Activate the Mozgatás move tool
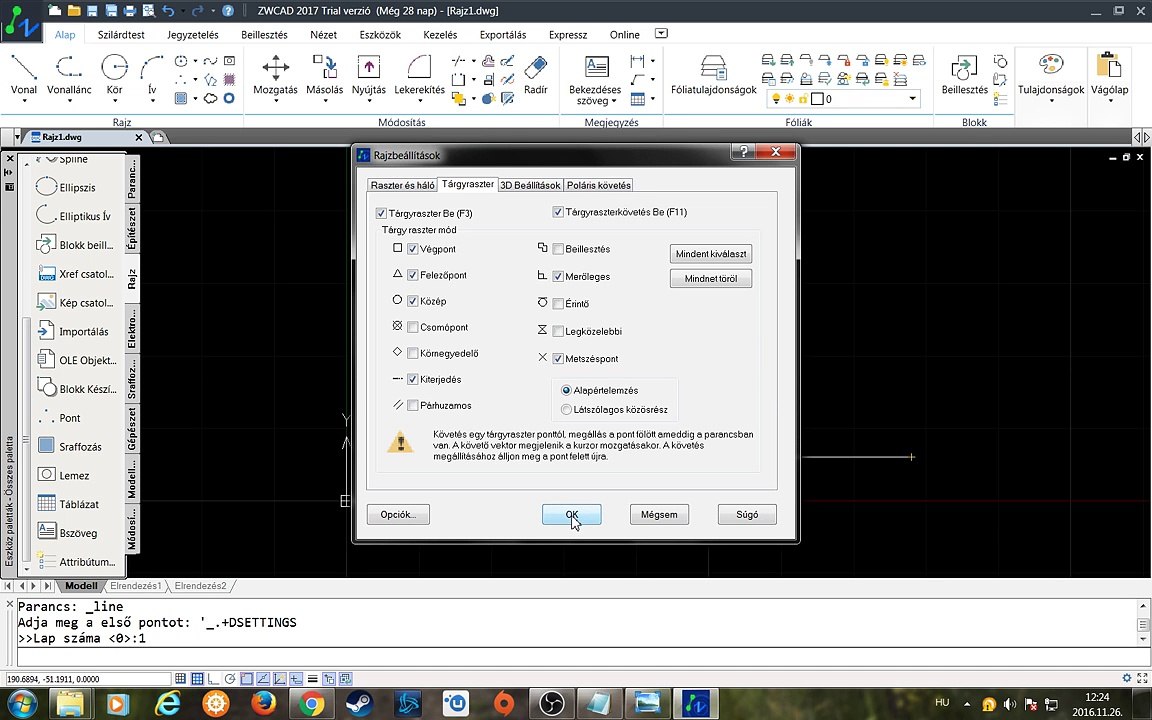This screenshot has width=1152, height=720. point(276,76)
